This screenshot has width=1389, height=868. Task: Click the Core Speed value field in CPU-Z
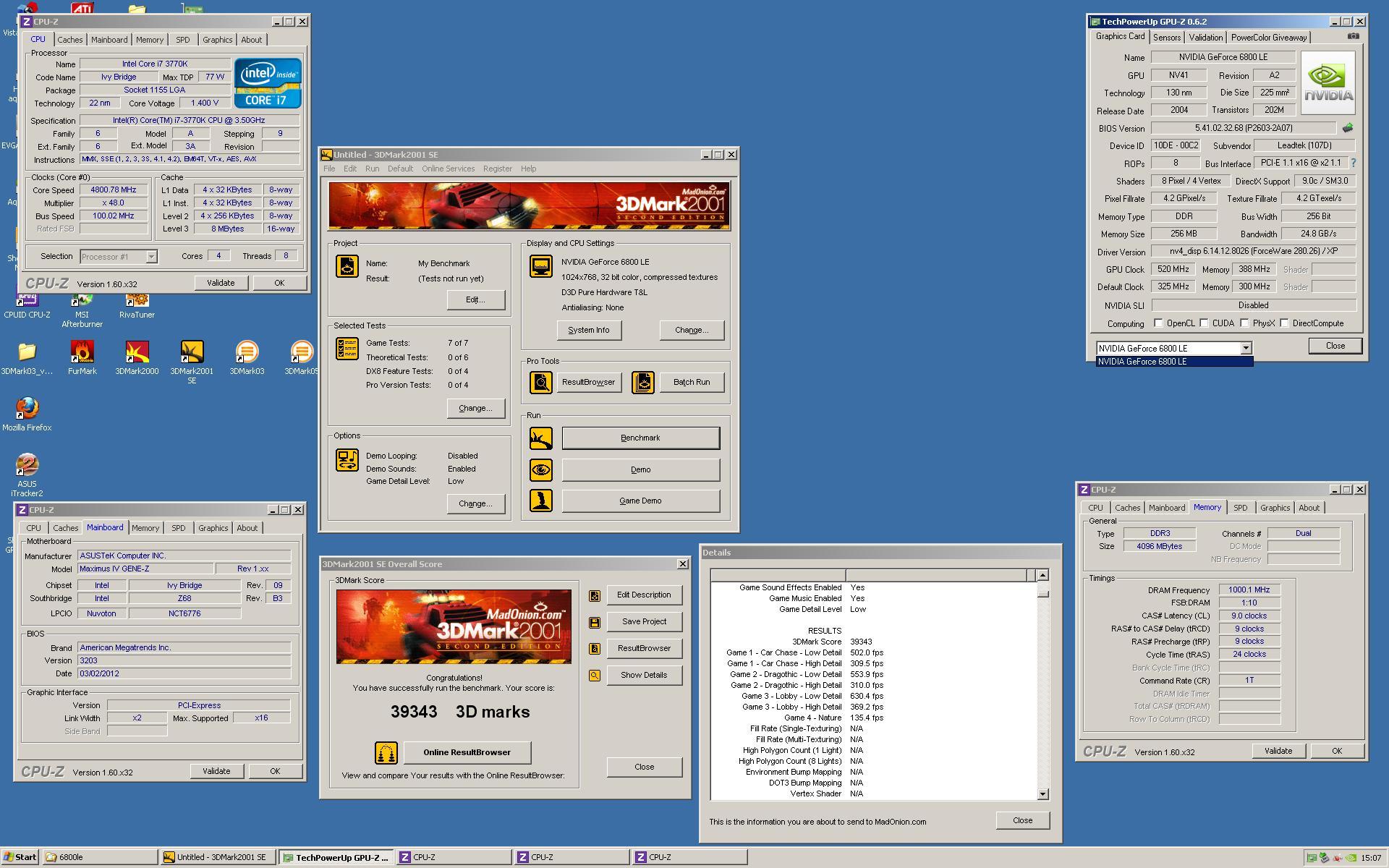114,190
